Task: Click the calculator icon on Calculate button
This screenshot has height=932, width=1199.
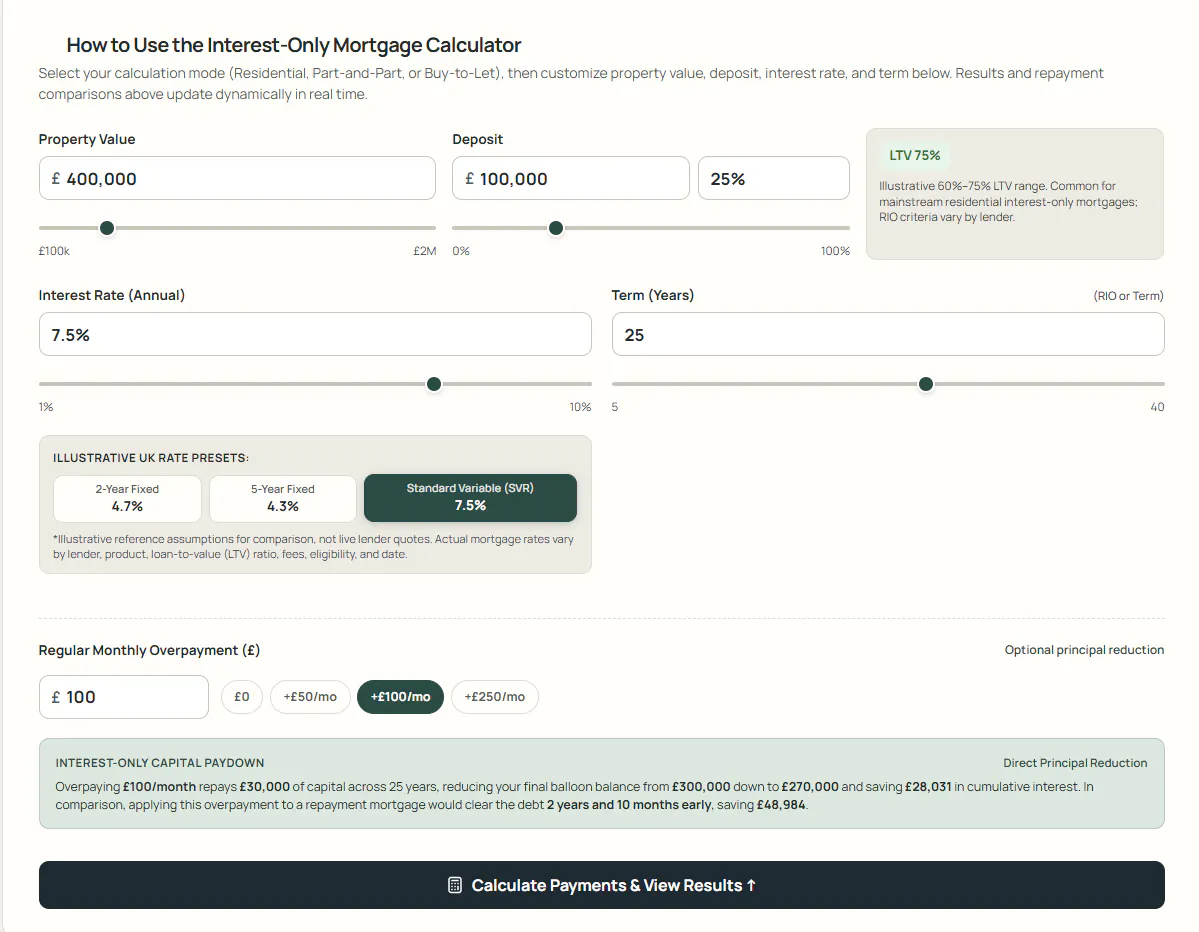Action: coord(455,885)
